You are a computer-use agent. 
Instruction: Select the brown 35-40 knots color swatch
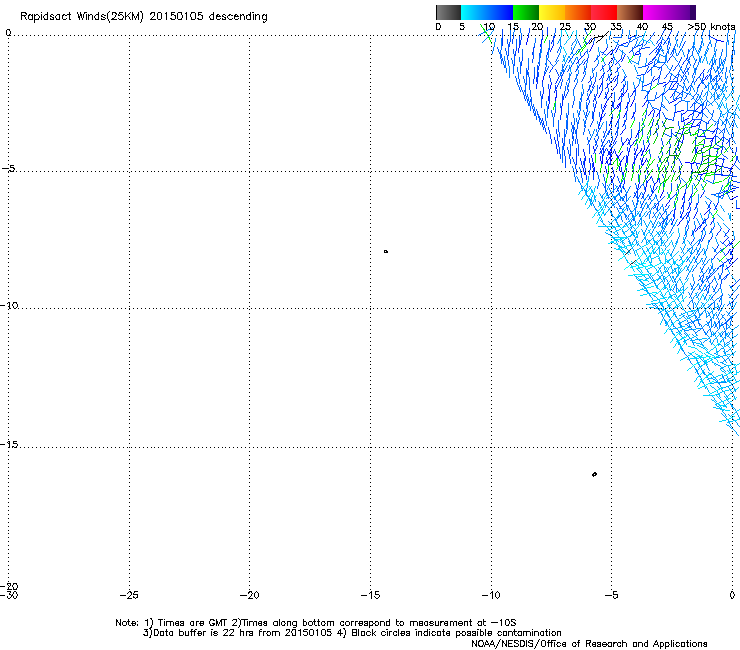[x=630, y=12]
